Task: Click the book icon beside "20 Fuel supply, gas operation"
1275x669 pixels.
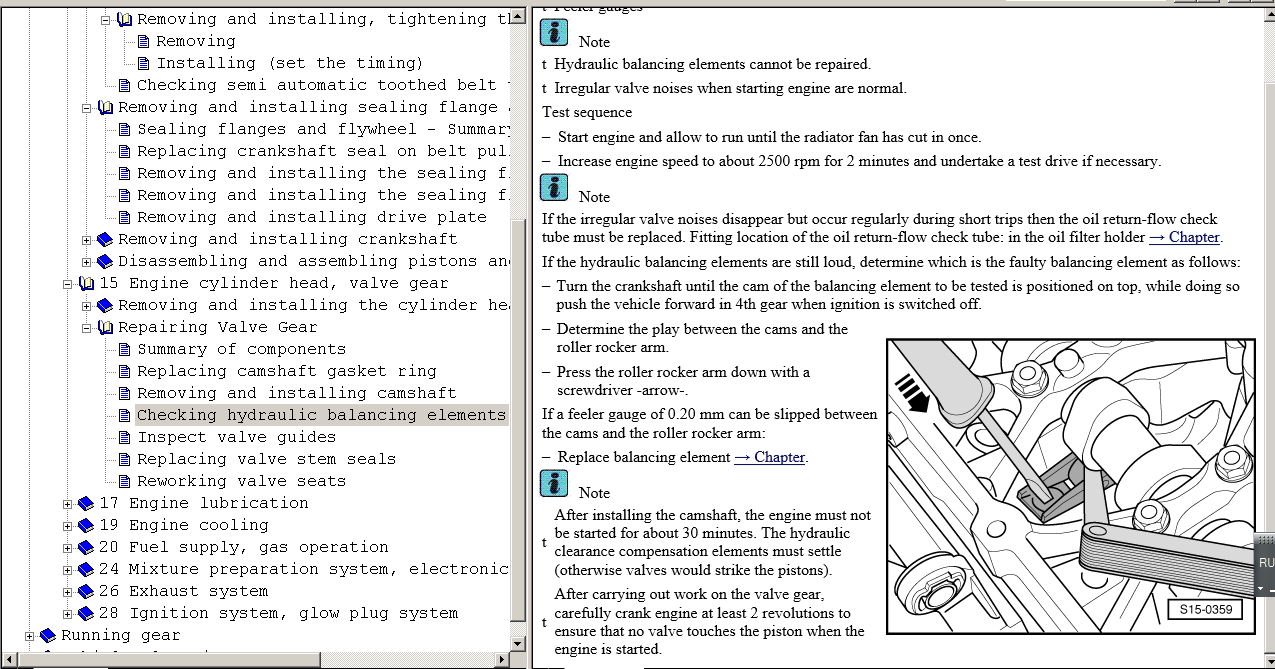Action: pos(85,547)
